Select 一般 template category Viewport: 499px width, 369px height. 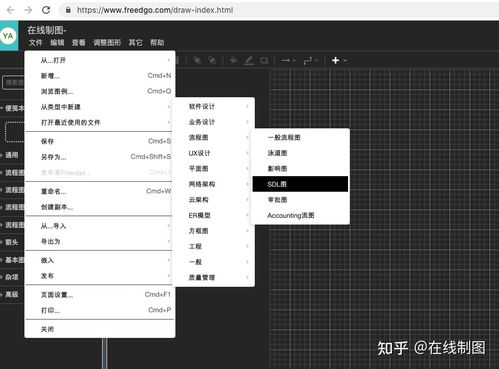click(214, 262)
